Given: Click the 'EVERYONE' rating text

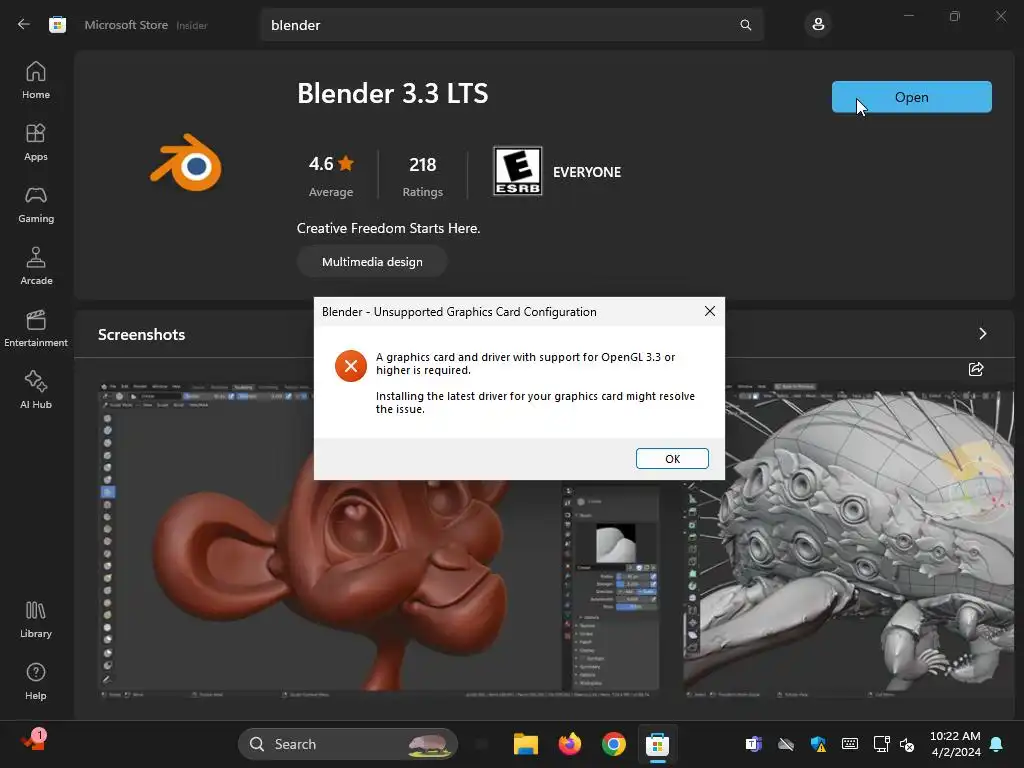Looking at the screenshot, I should tap(587, 172).
